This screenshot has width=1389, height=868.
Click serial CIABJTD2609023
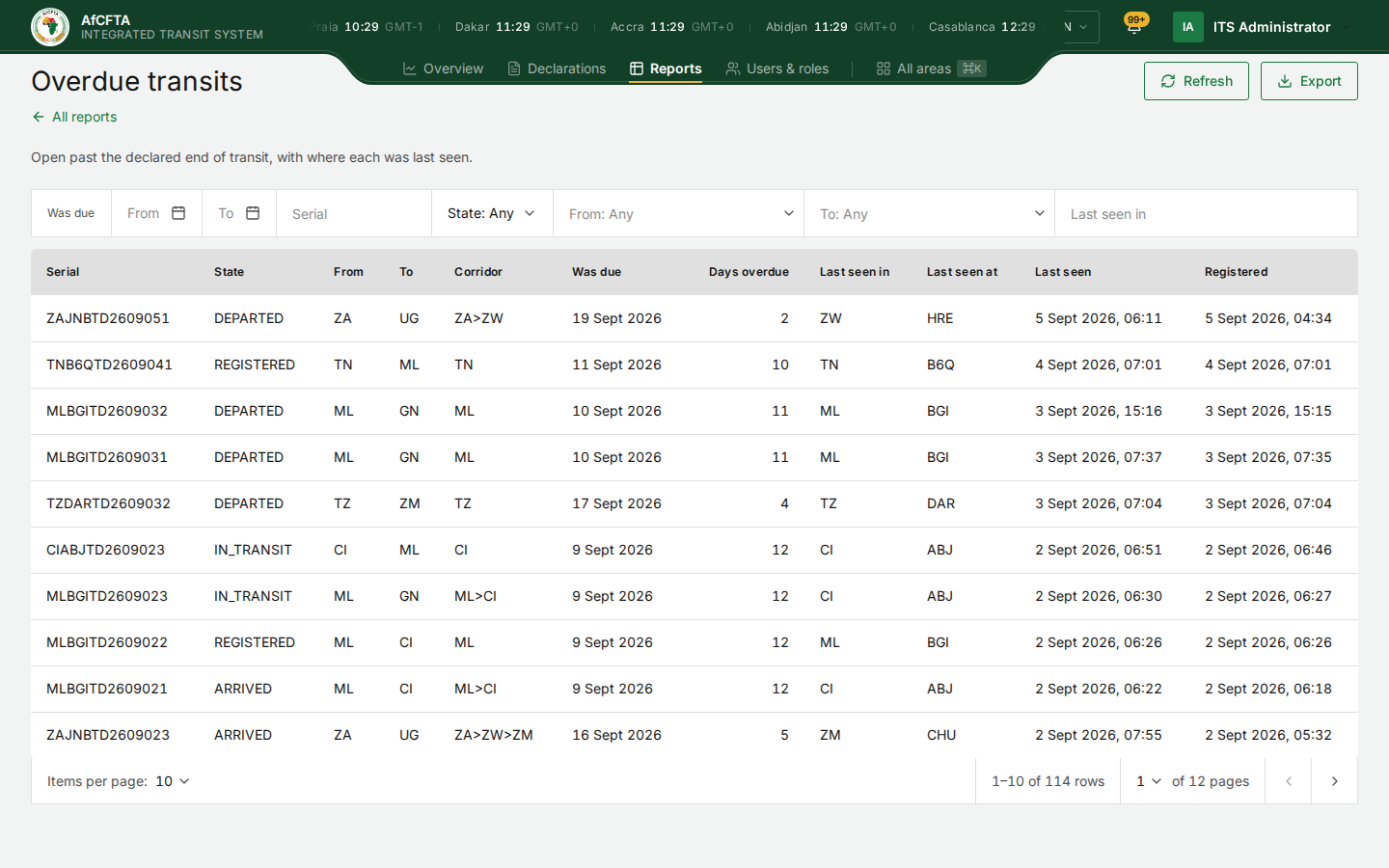105,550
